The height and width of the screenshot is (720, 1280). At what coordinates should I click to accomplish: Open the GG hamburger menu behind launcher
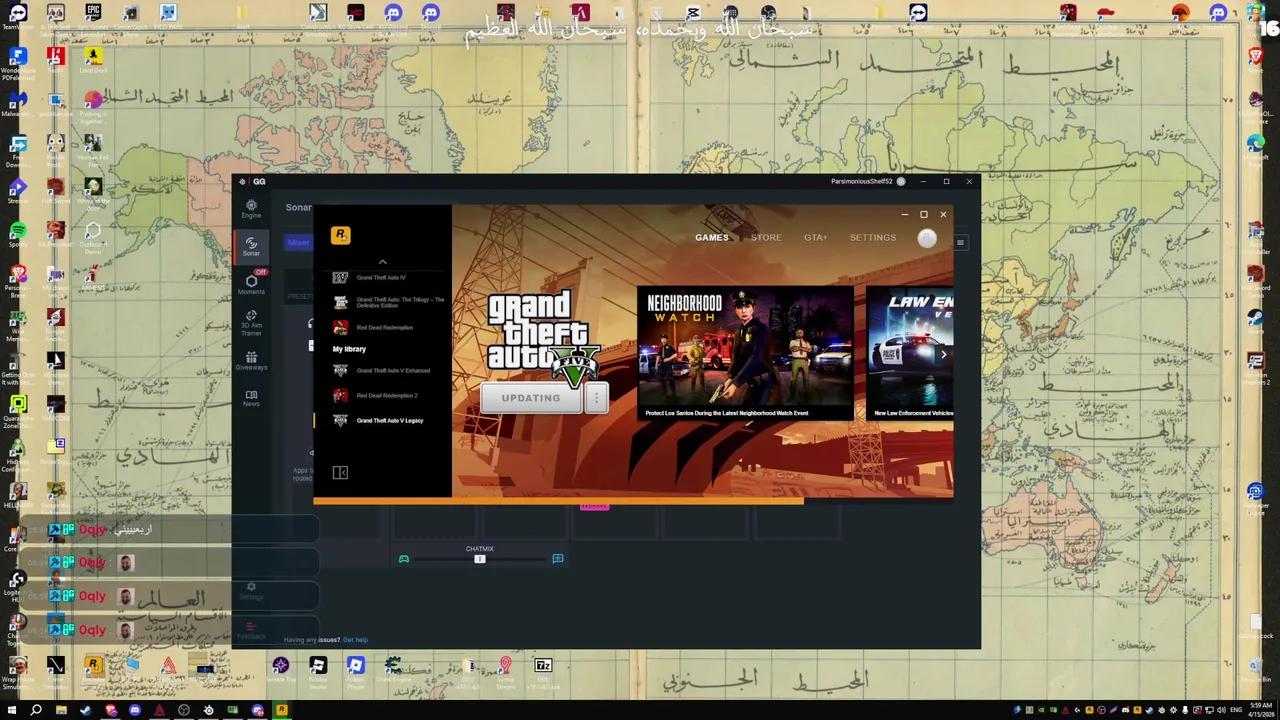click(x=960, y=242)
